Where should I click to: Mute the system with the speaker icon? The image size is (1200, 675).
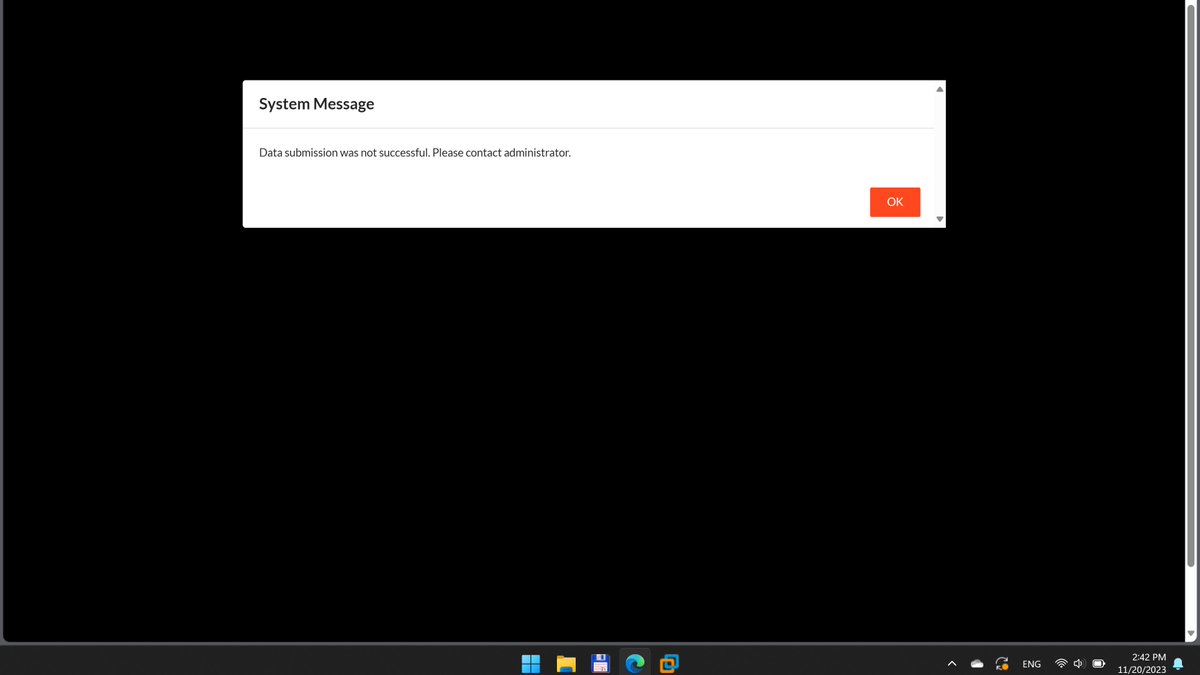tap(1078, 663)
